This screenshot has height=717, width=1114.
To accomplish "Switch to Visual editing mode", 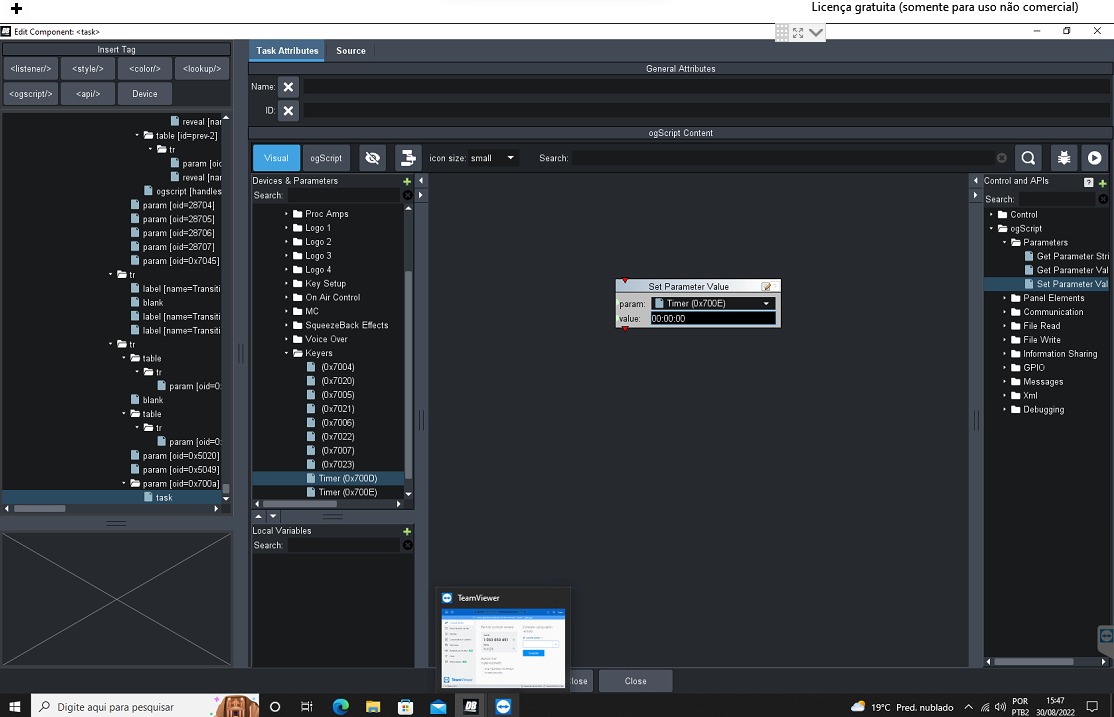I will pyautogui.click(x=276, y=158).
